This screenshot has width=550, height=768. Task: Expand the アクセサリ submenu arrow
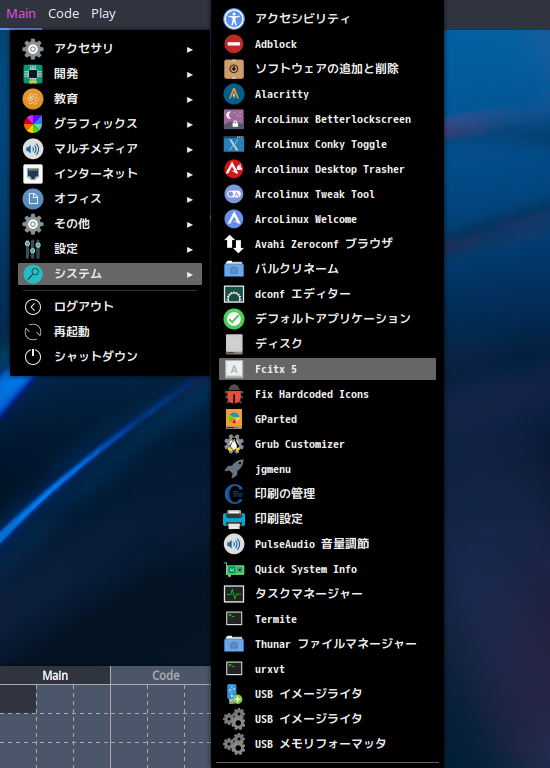(190, 49)
